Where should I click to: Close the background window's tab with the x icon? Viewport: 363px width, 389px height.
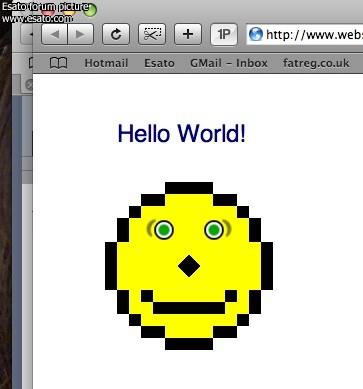[29, 85]
